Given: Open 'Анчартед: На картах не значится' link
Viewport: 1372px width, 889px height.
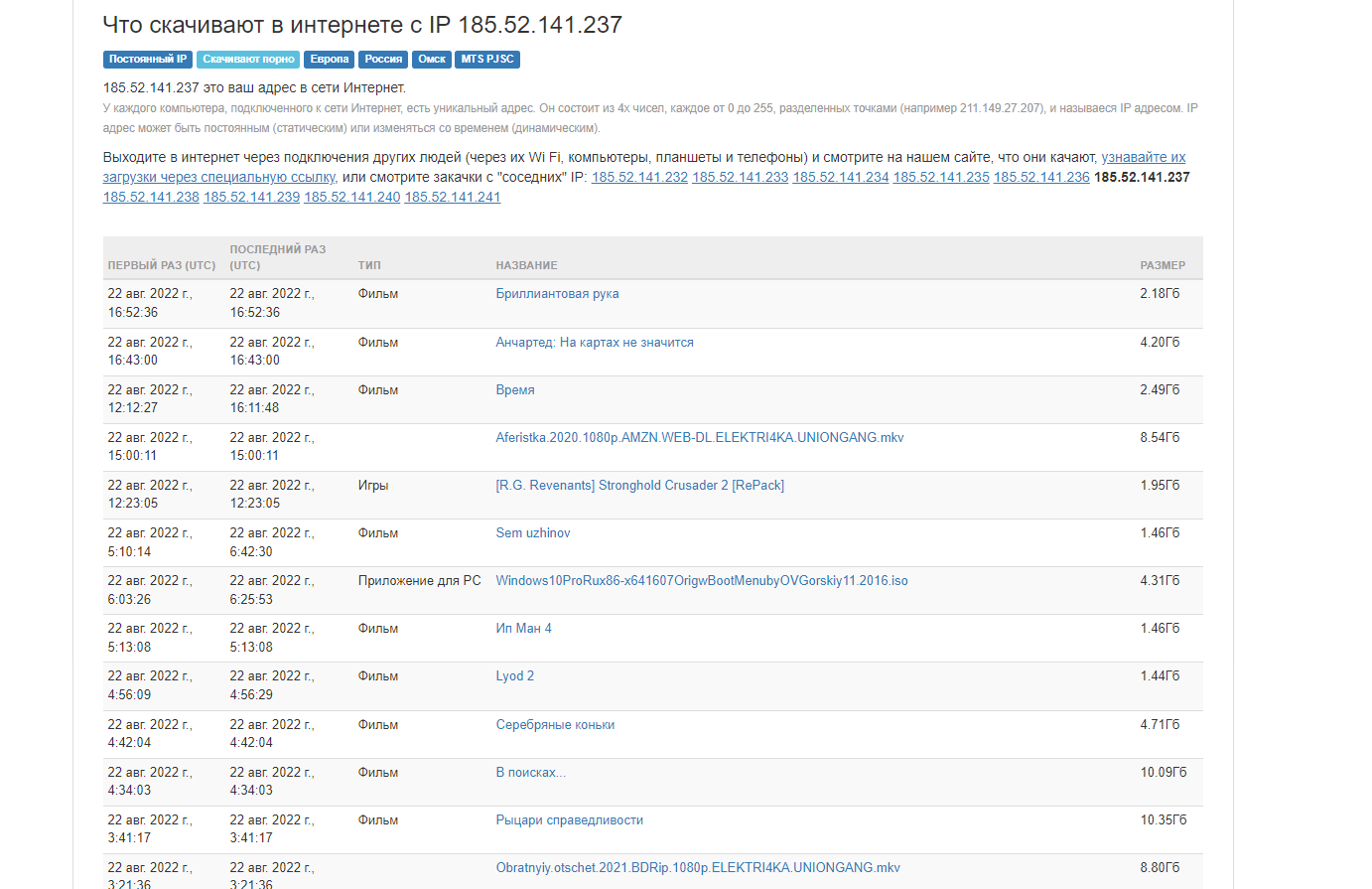Looking at the screenshot, I should [x=595, y=342].
